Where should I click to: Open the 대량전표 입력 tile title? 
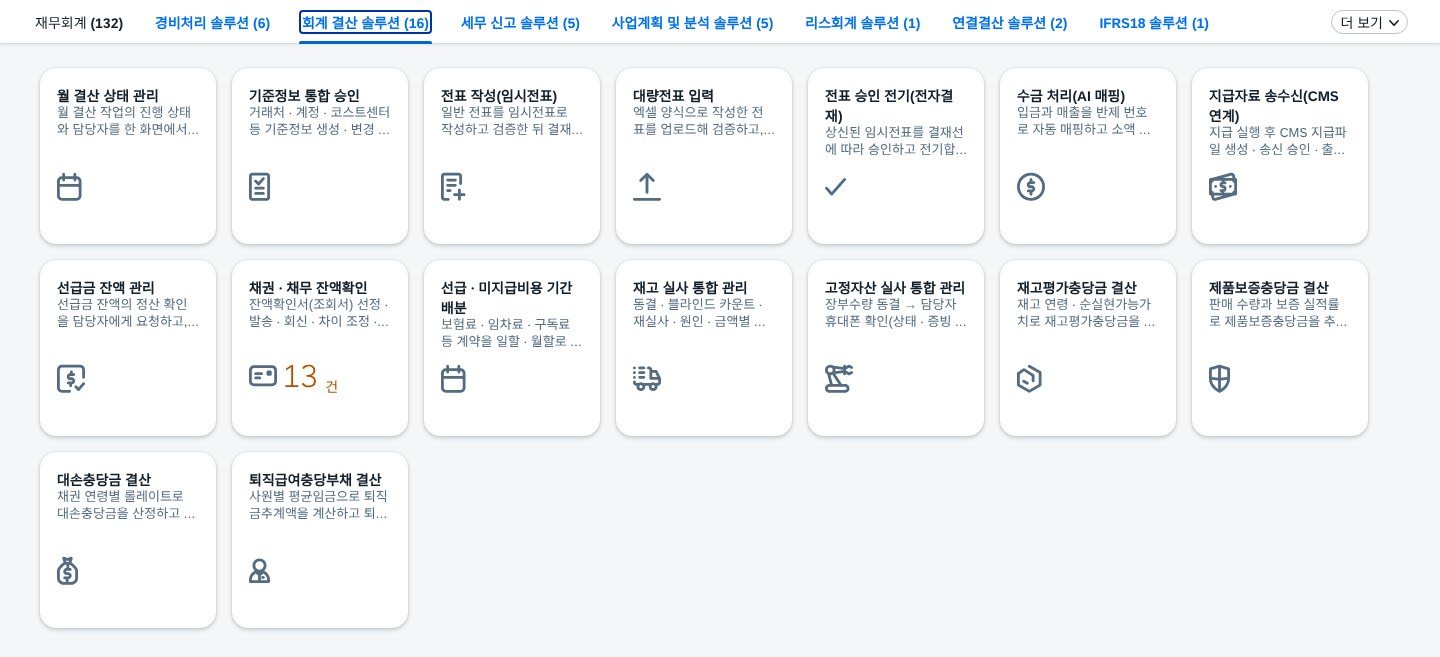point(673,96)
